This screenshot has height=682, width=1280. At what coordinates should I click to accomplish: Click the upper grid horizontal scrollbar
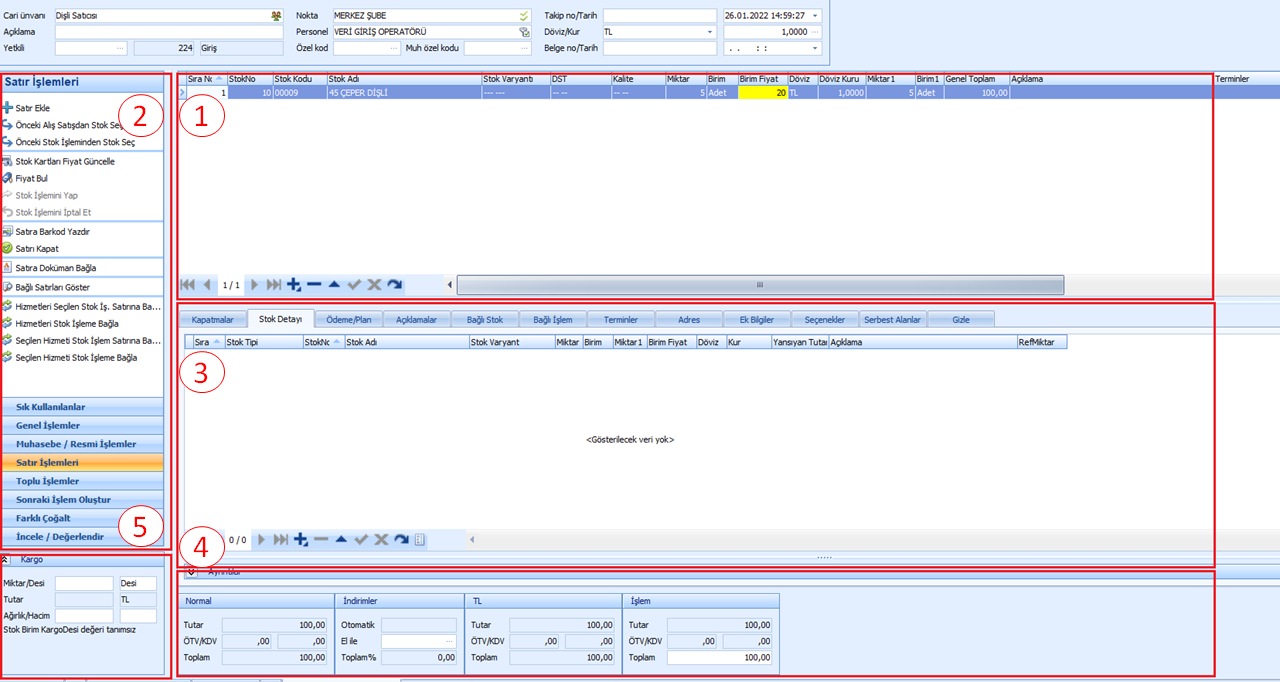coord(759,285)
